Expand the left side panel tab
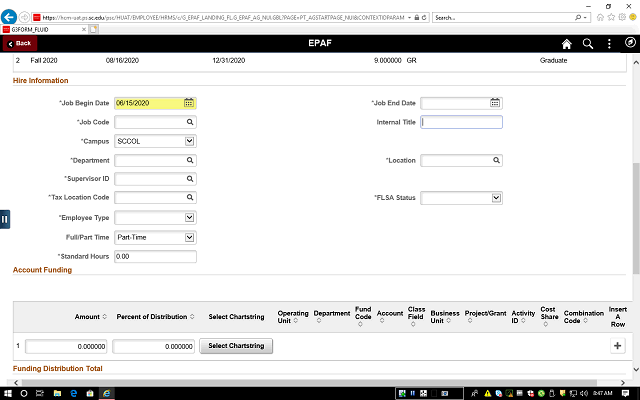This screenshot has width=640, height=400. click(x=4, y=219)
